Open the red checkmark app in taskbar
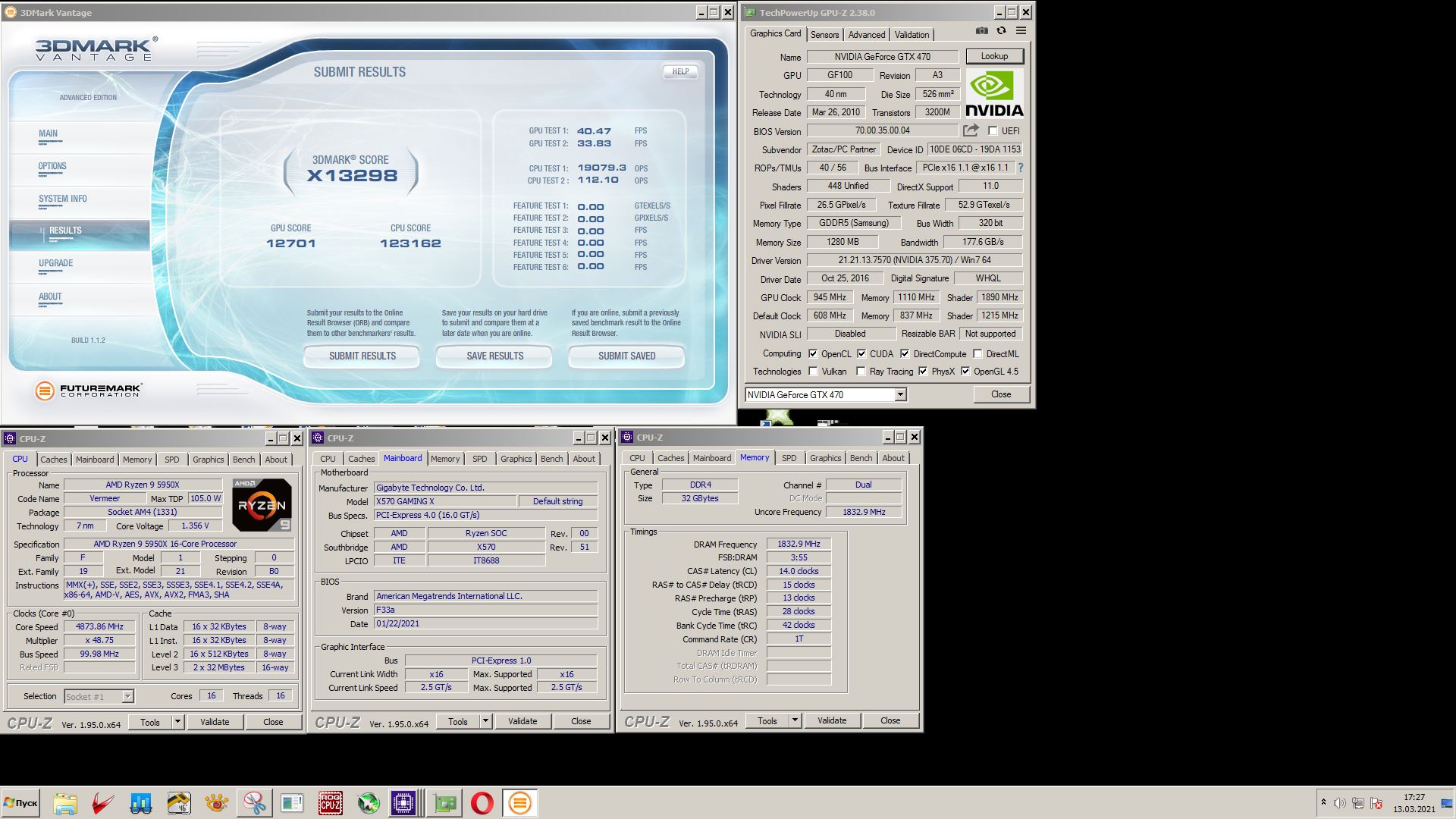Screen dimensions: 1456x819 (x=103, y=803)
